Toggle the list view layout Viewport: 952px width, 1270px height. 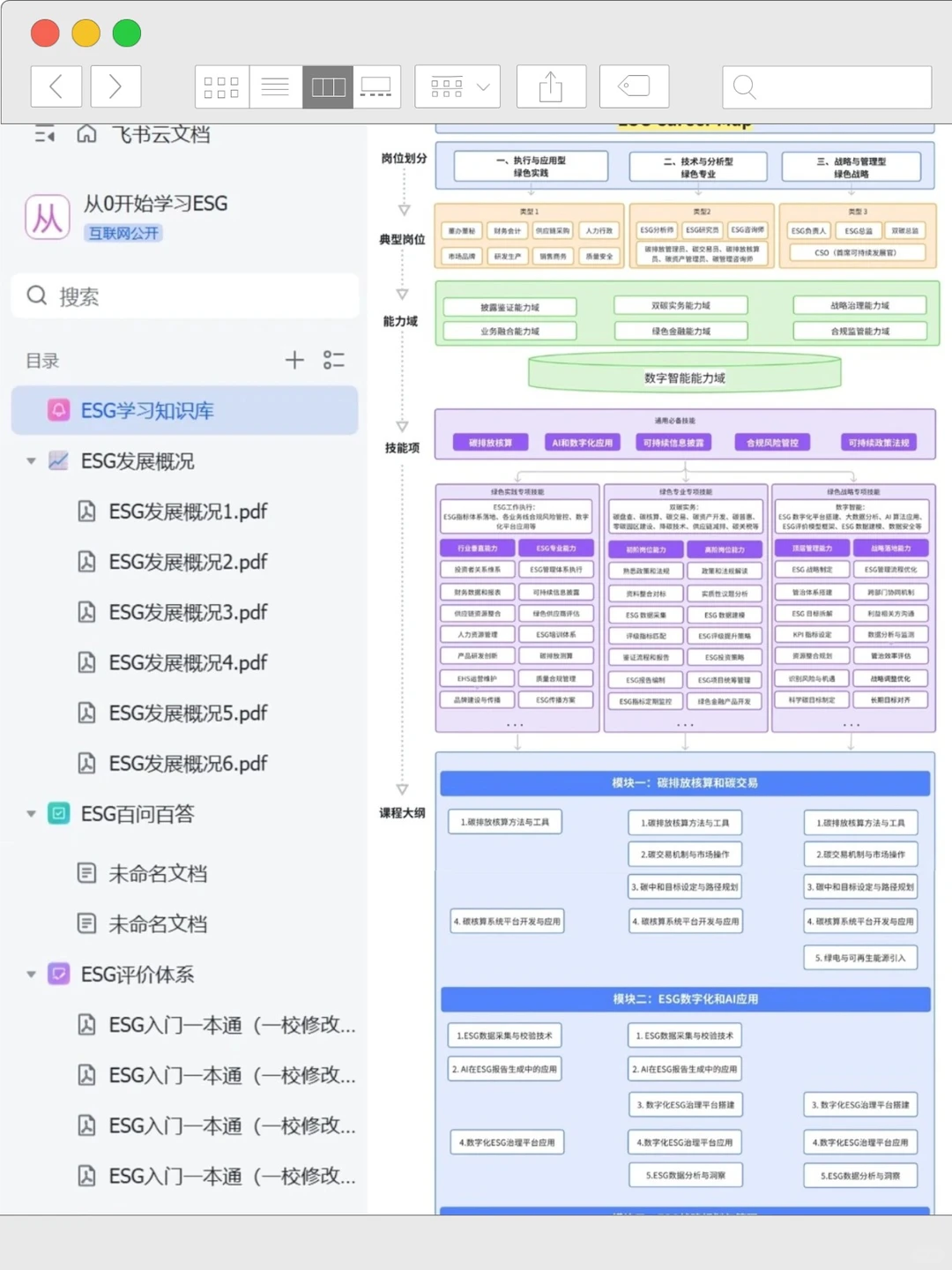point(275,86)
